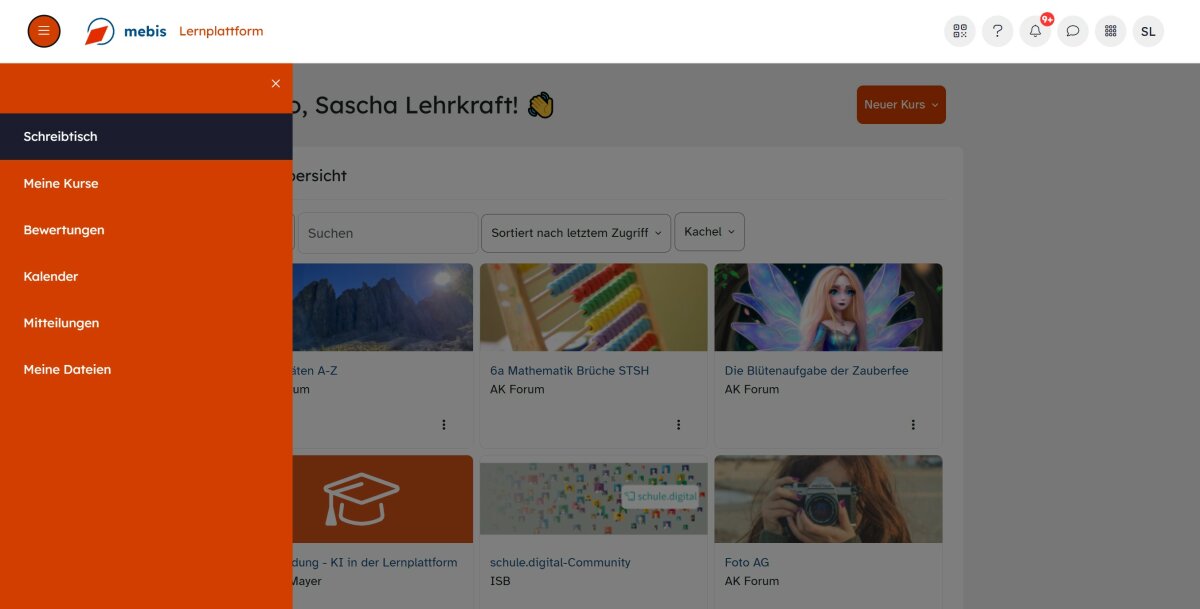
Task: Open the apps grid icon
Action: 1110,31
